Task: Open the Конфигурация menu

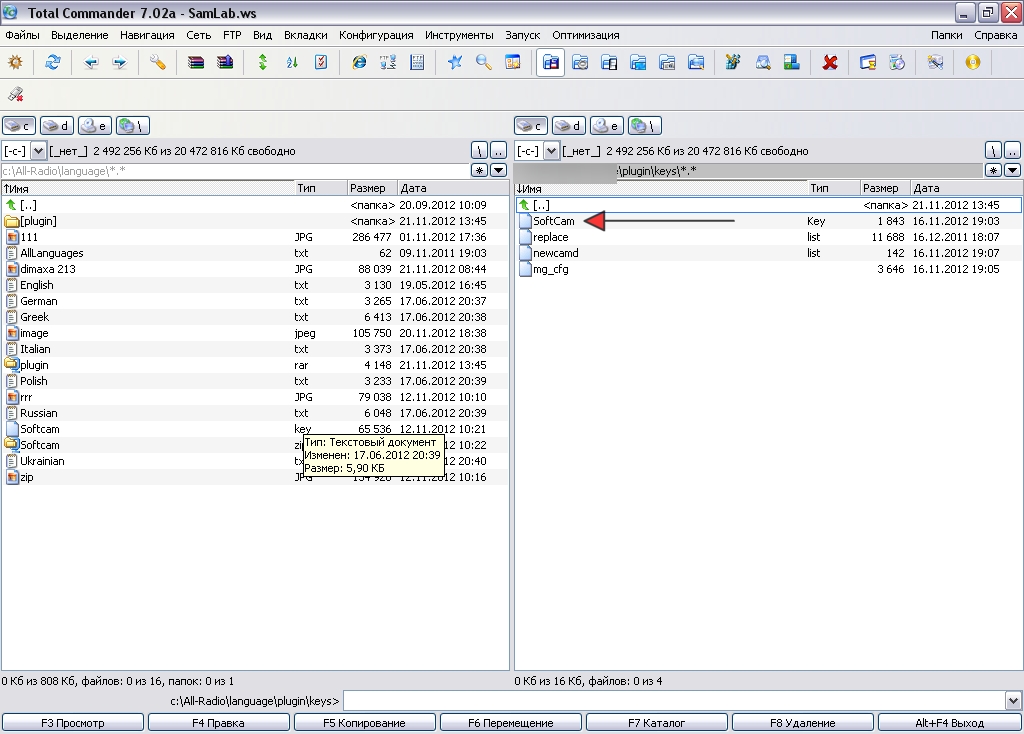Action: tap(376, 35)
